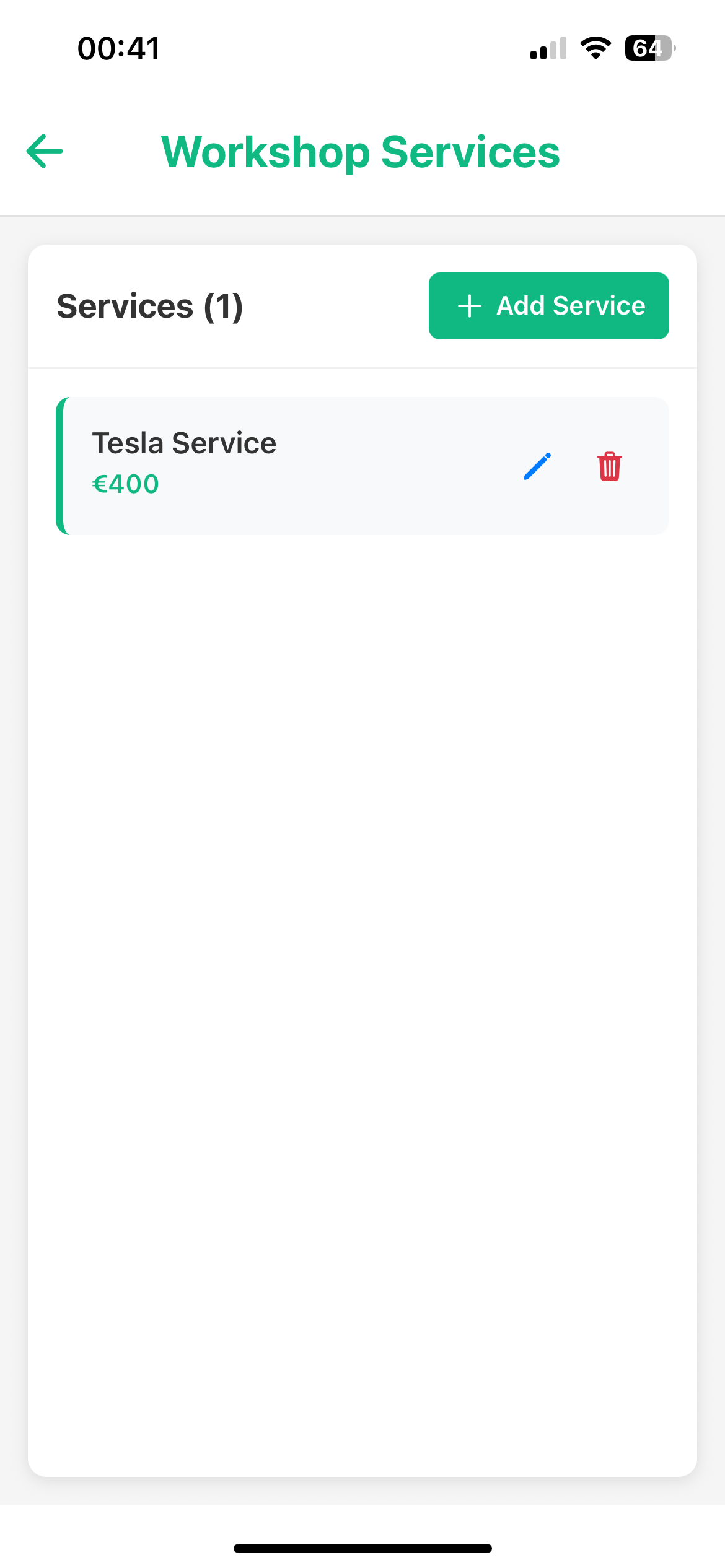Delete Tesla Service via red trash icon

click(x=609, y=466)
